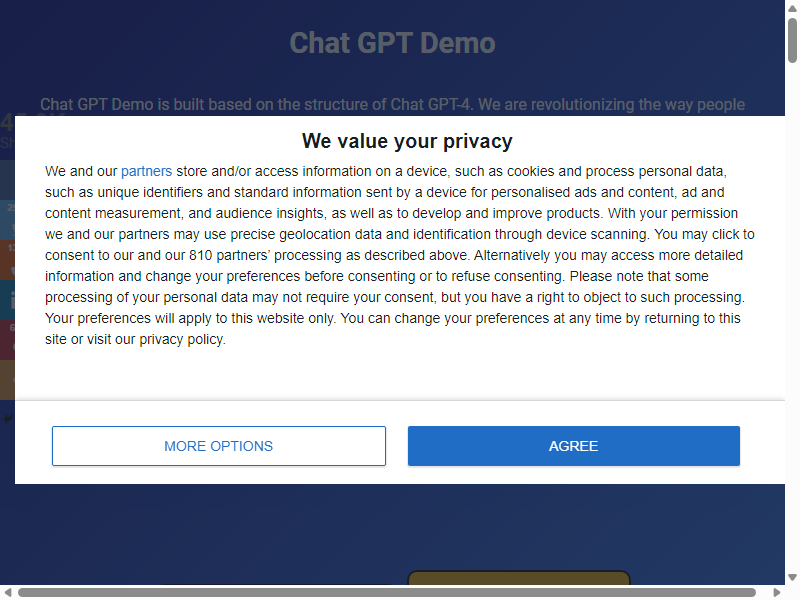The width and height of the screenshot is (800, 600).
Task: Click the horizontal scrollbar thumb
Action: click(387, 592)
